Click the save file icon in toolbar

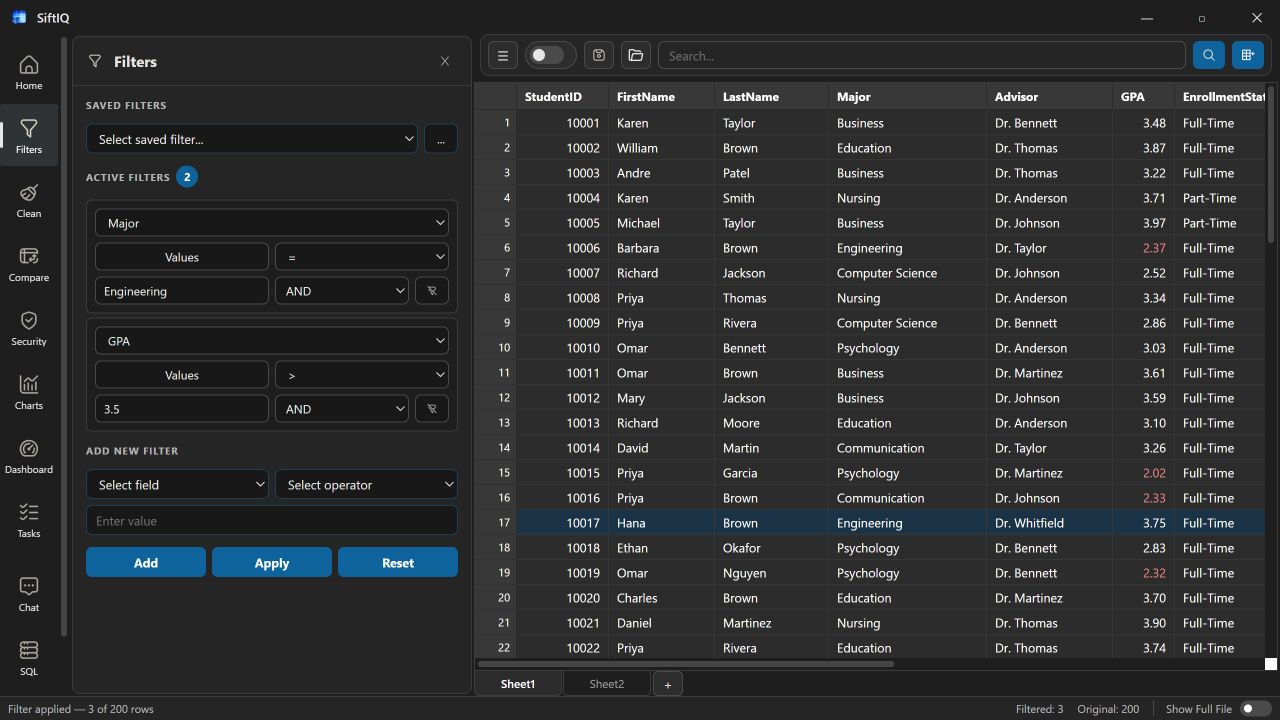599,56
